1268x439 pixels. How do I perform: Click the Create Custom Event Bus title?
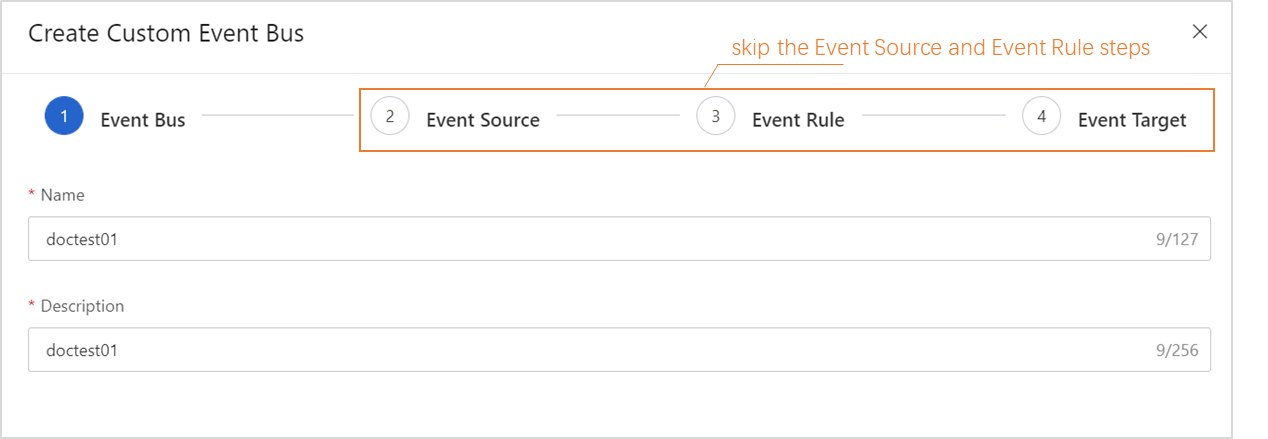[166, 33]
